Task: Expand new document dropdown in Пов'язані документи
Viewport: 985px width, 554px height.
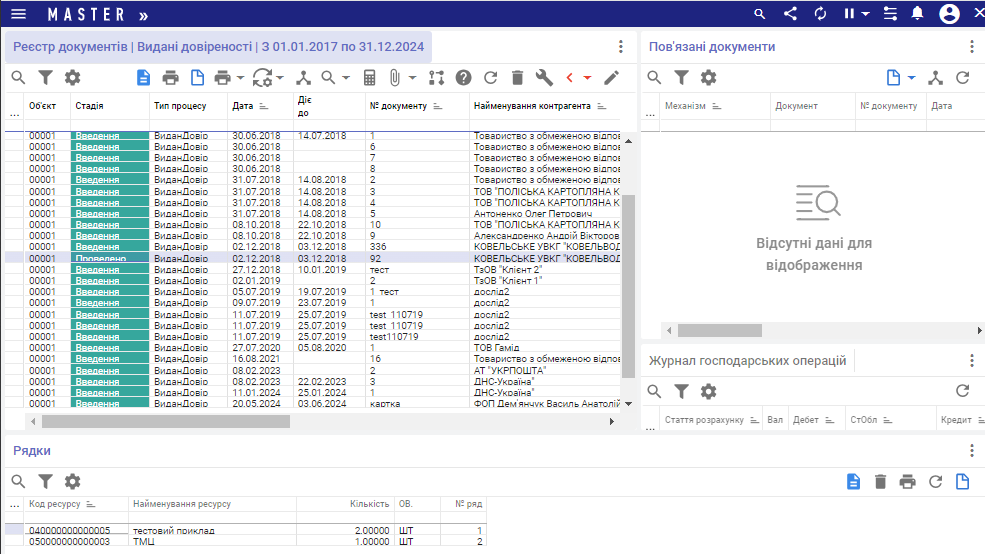Action: click(911, 77)
